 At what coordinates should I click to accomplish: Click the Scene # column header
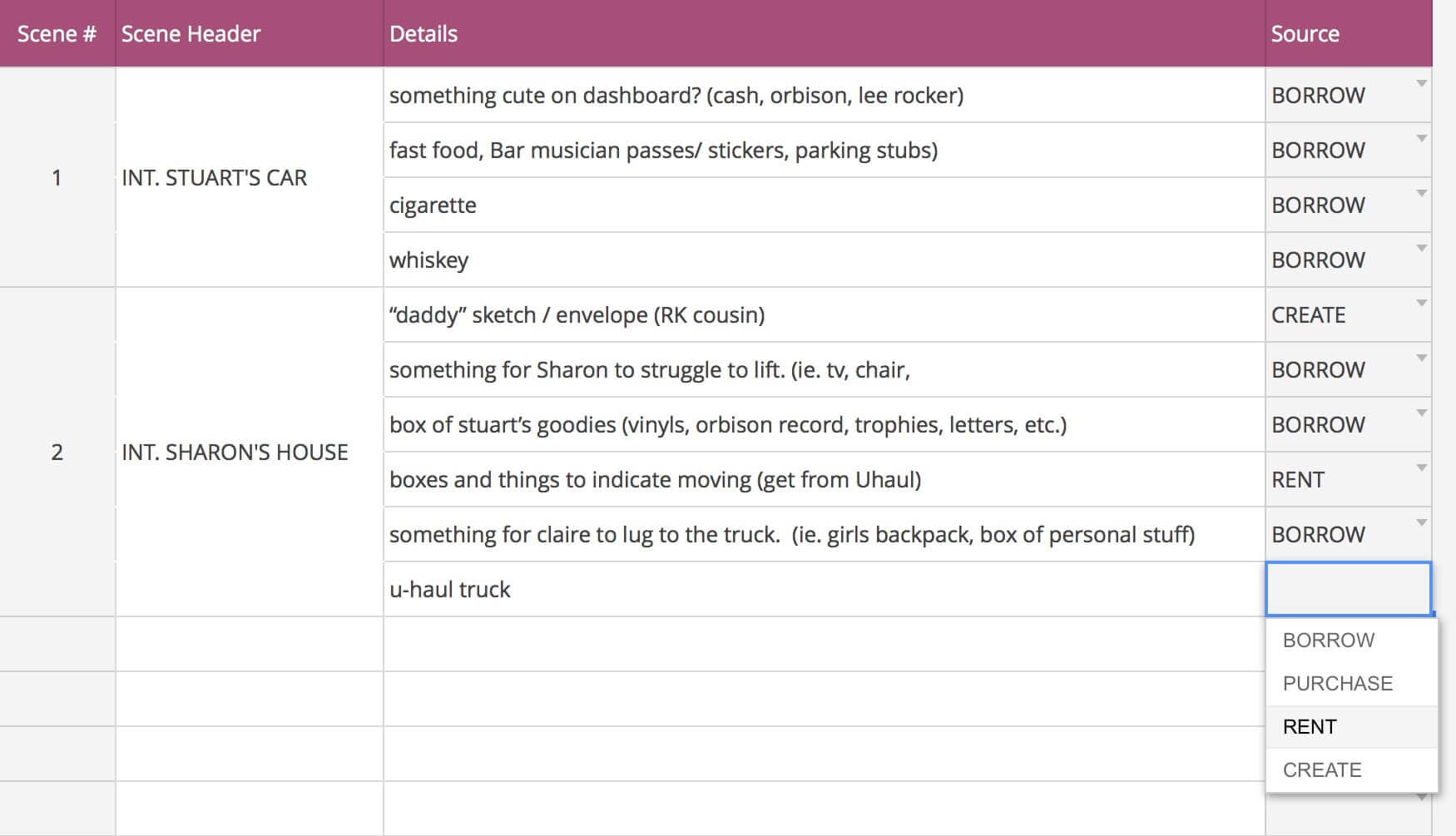57,33
